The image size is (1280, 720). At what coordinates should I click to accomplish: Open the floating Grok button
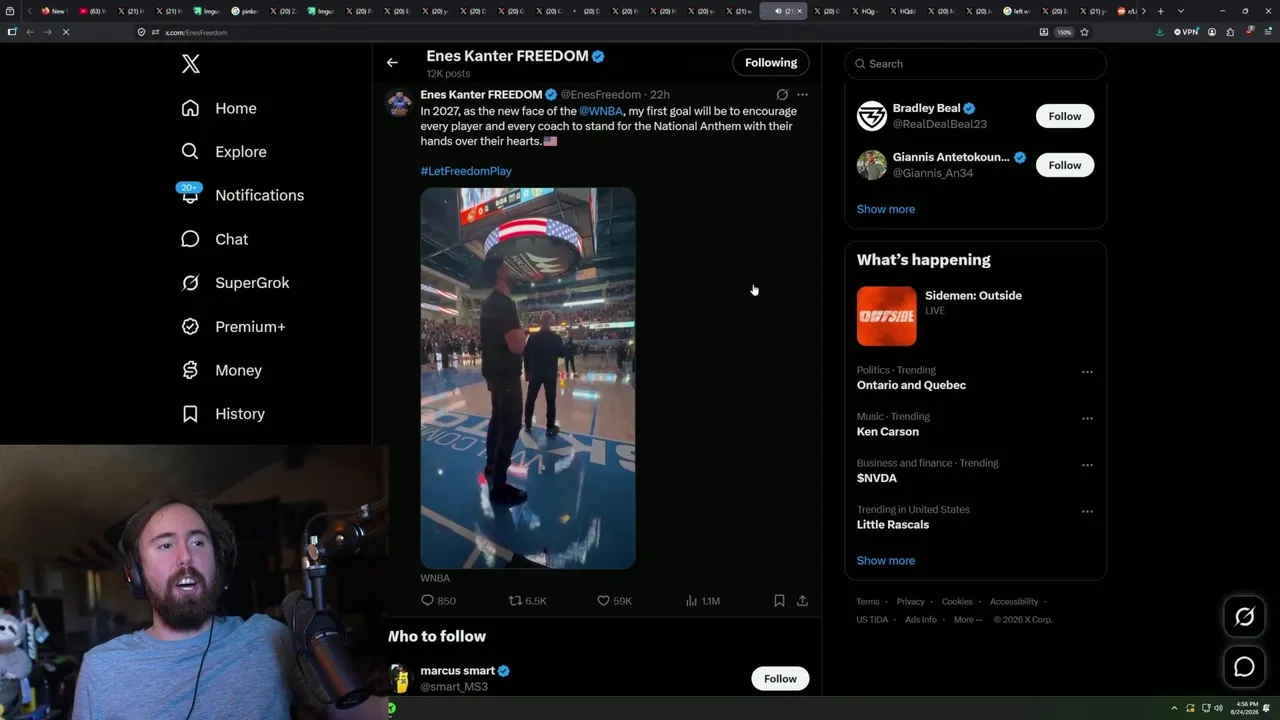pyautogui.click(x=1244, y=617)
